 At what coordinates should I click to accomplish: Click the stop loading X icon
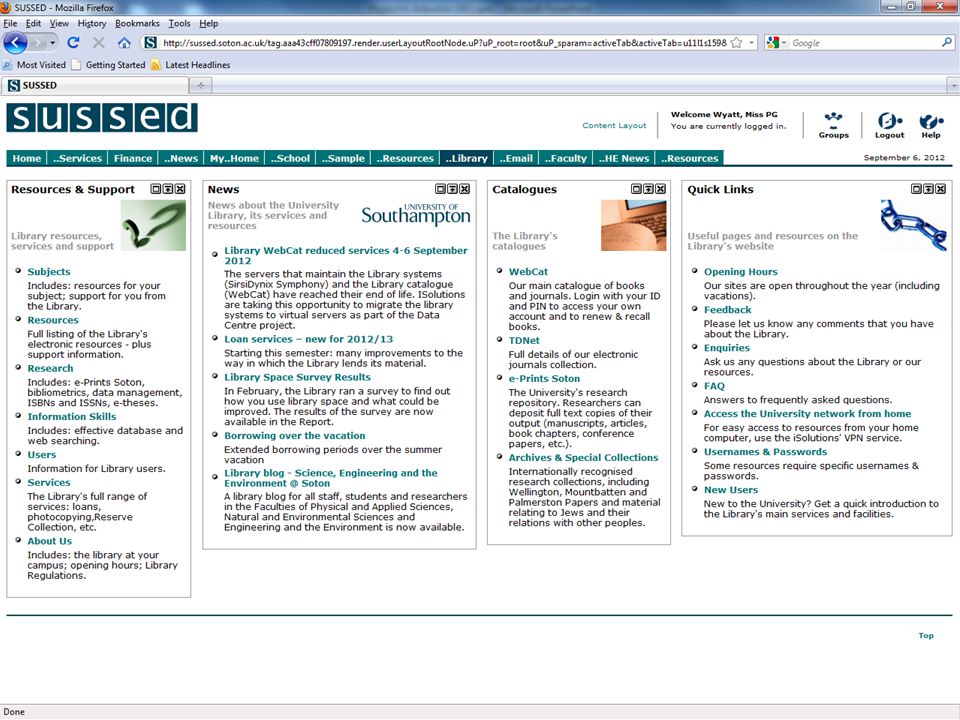point(99,43)
